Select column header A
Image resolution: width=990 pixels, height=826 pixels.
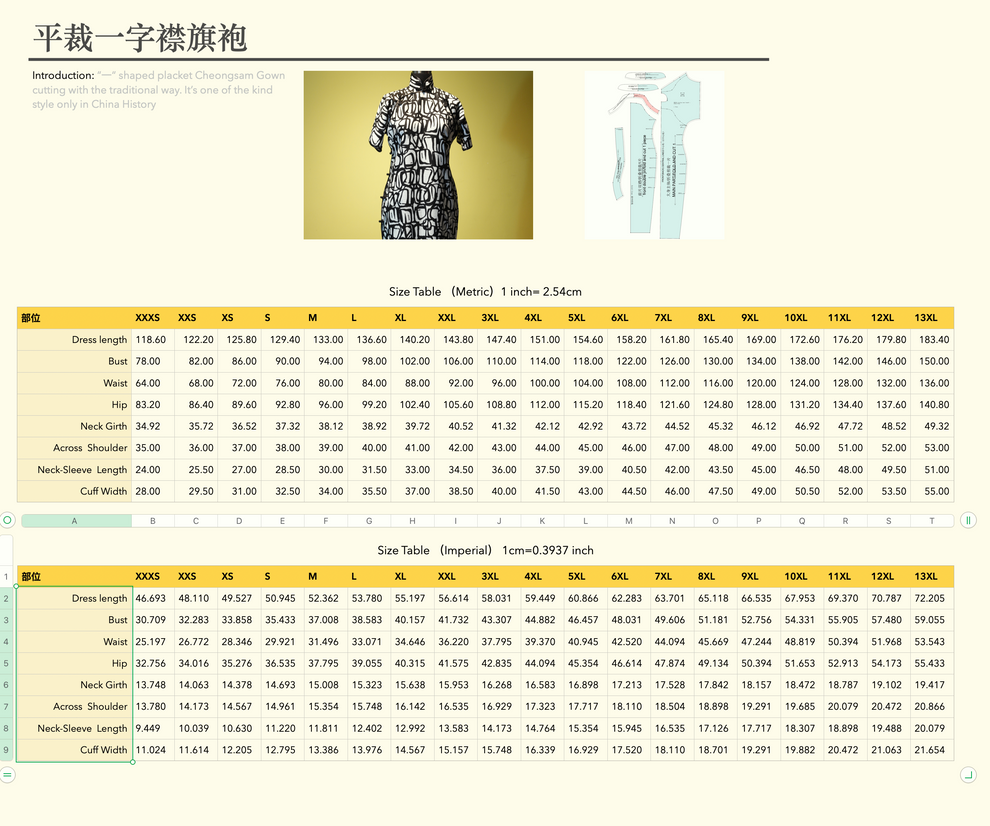click(72, 519)
